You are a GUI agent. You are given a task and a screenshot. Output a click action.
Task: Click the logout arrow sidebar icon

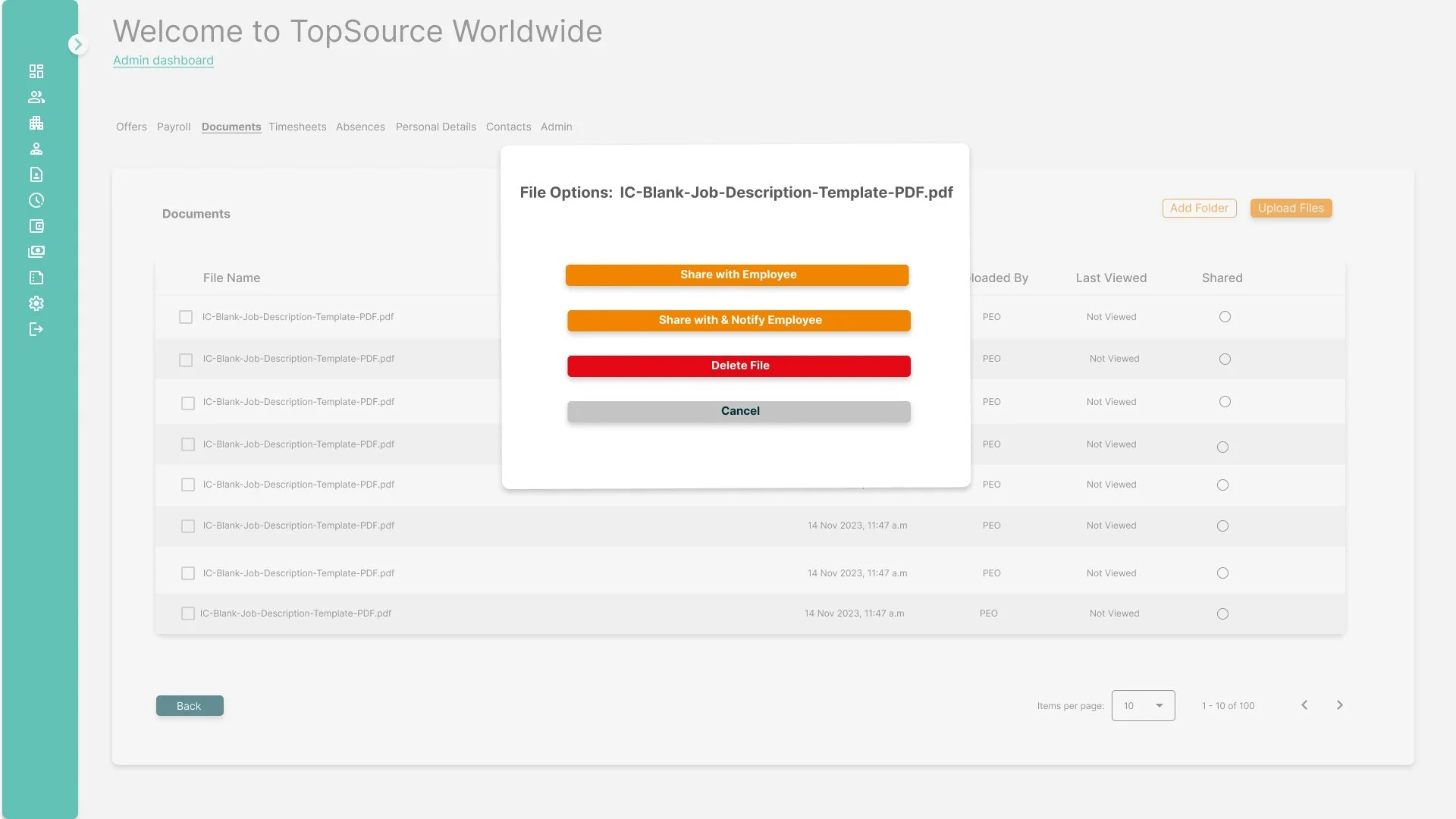36,329
